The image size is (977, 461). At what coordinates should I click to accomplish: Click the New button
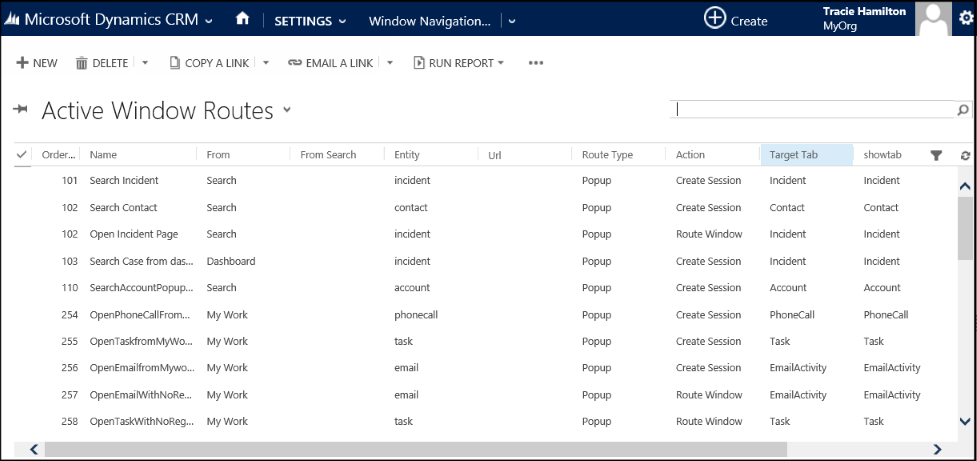(37, 63)
